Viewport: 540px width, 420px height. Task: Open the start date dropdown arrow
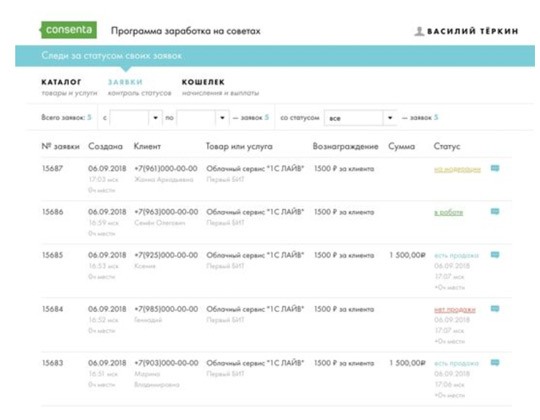click(156, 118)
